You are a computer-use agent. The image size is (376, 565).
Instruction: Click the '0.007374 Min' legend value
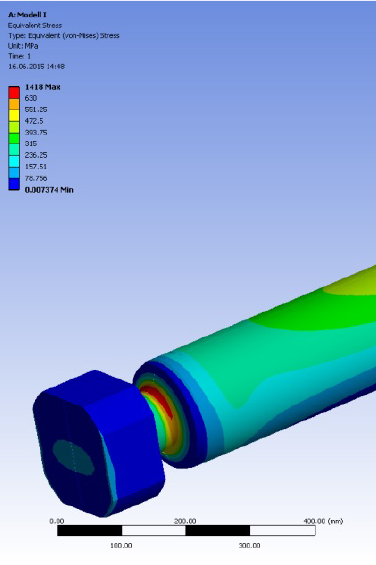coord(49,190)
